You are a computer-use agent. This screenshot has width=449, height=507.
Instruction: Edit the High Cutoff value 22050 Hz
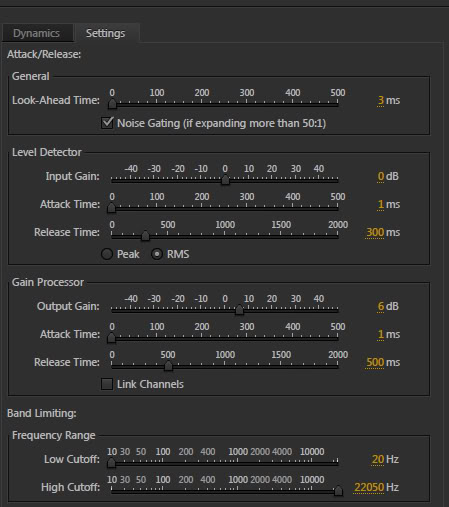[x=369, y=487]
